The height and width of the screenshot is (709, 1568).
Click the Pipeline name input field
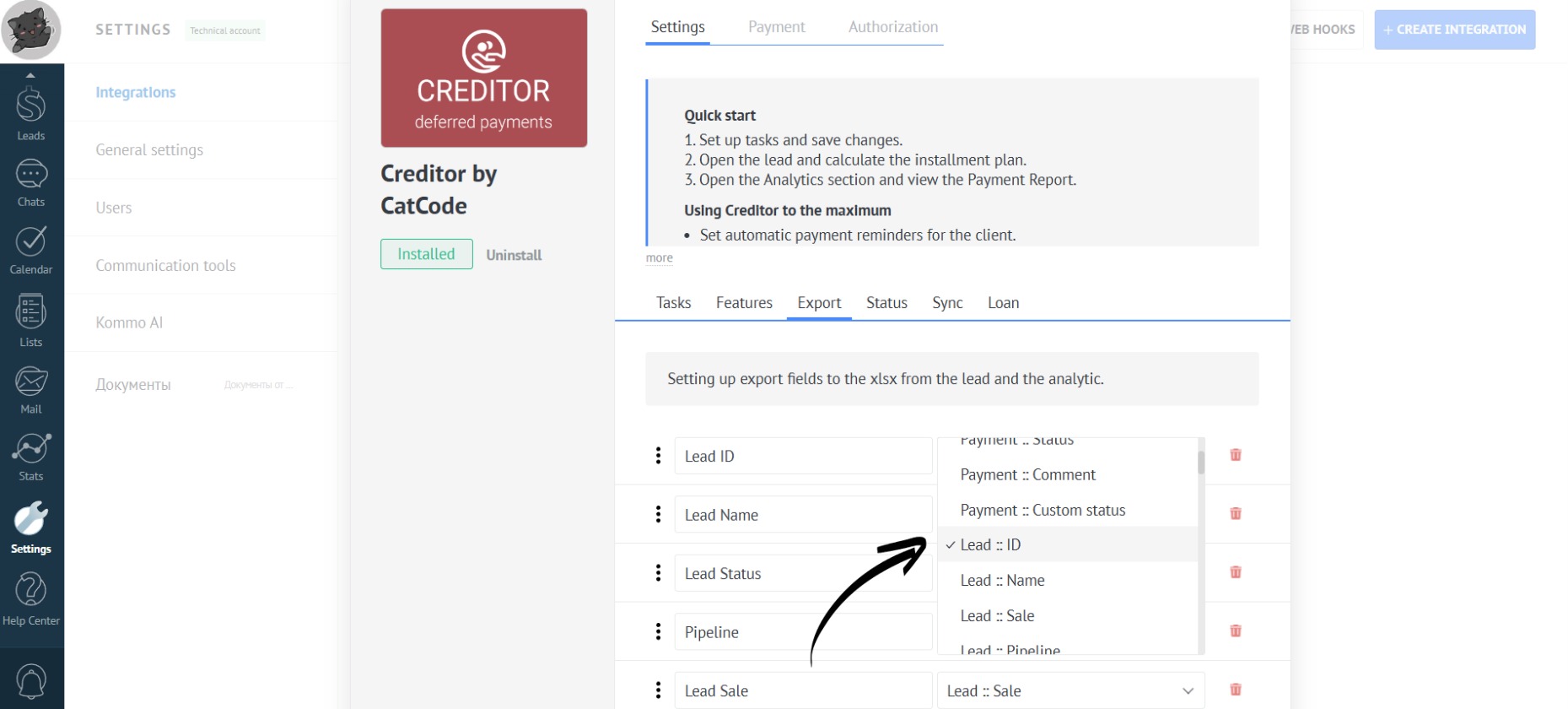[802, 632]
